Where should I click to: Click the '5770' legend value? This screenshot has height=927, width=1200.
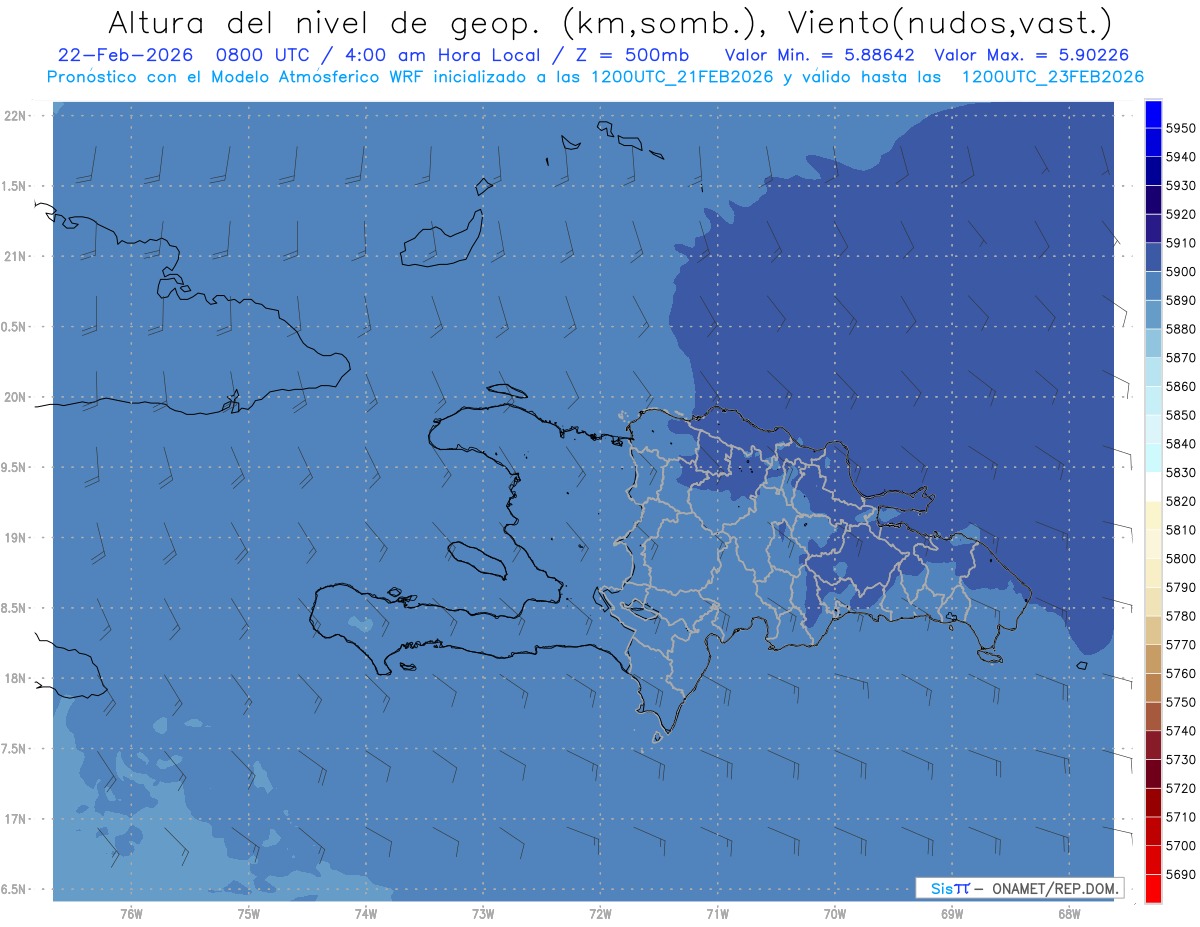tap(1180, 644)
